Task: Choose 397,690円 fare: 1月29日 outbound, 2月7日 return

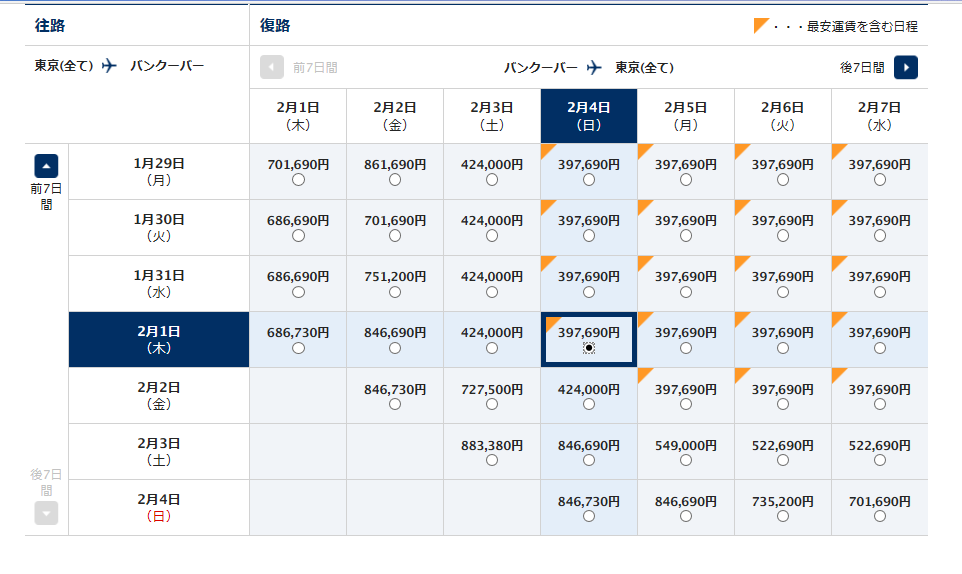Action: (x=880, y=180)
